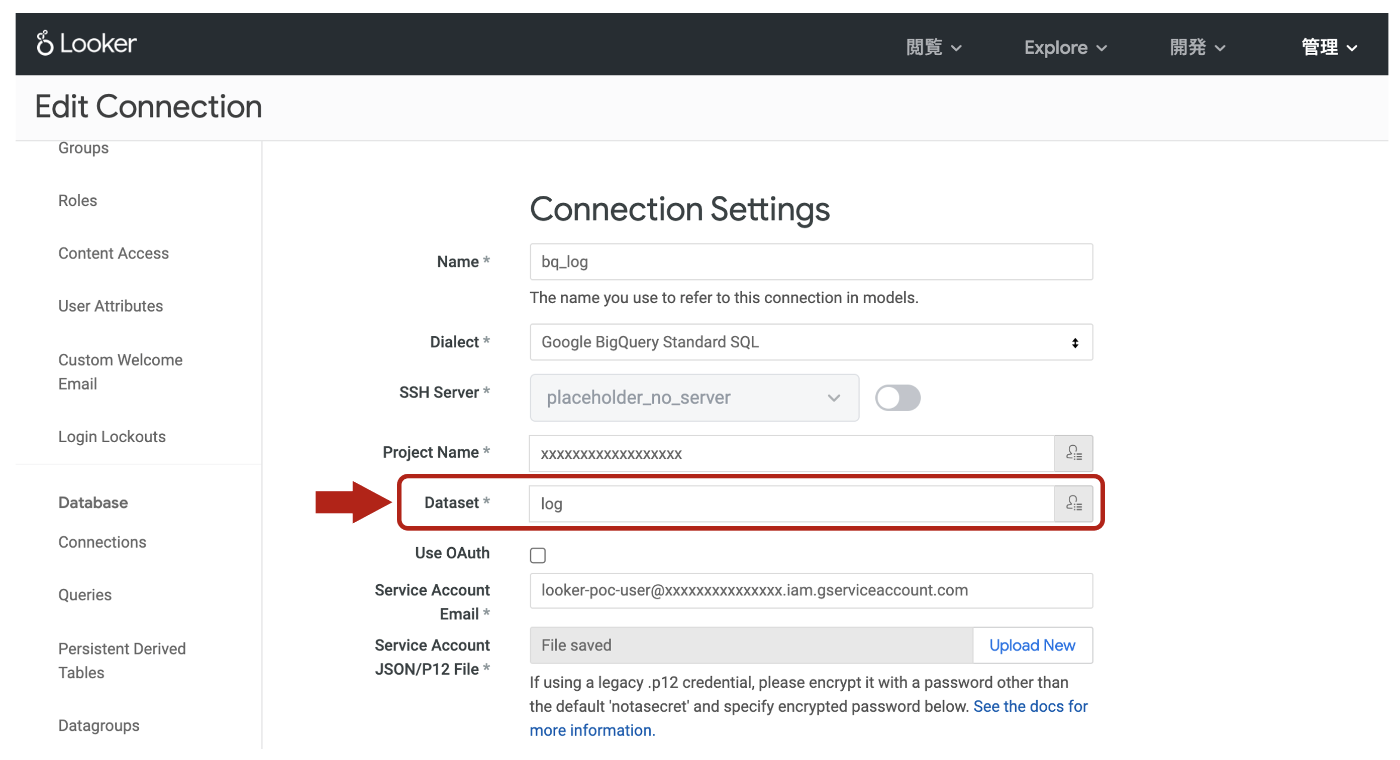
Task: Click the Service Account Email field
Action: [811, 590]
